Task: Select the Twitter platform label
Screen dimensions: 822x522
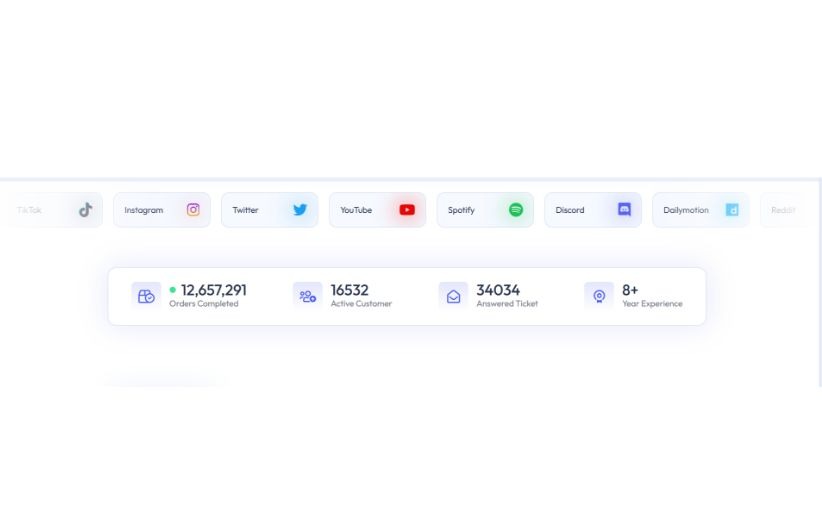Action: (x=245, y=210)
